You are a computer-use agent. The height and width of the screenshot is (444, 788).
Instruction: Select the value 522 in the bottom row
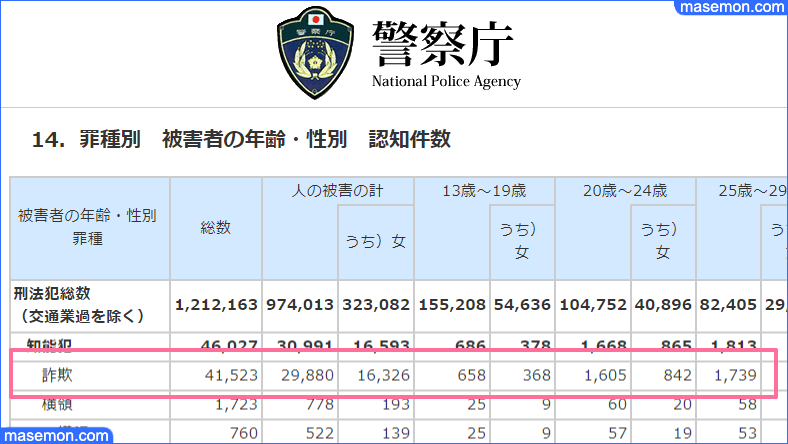click(x=320, y=433)
